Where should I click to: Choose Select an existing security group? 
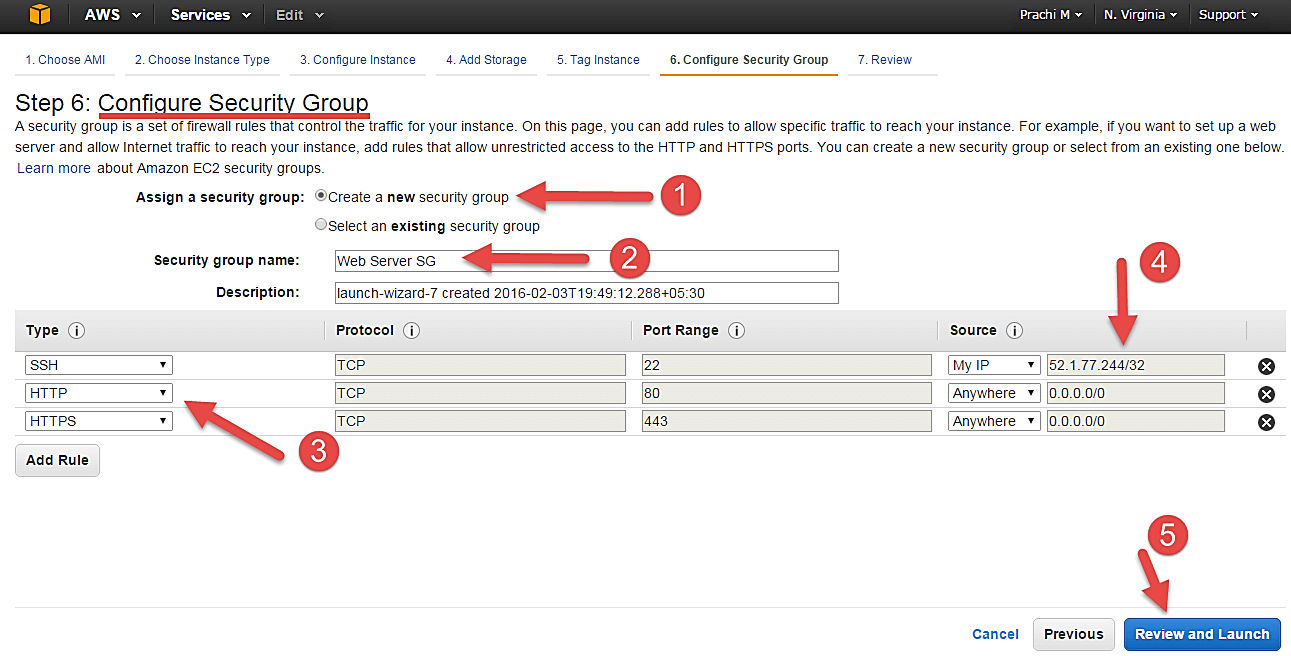coord(321,226)
